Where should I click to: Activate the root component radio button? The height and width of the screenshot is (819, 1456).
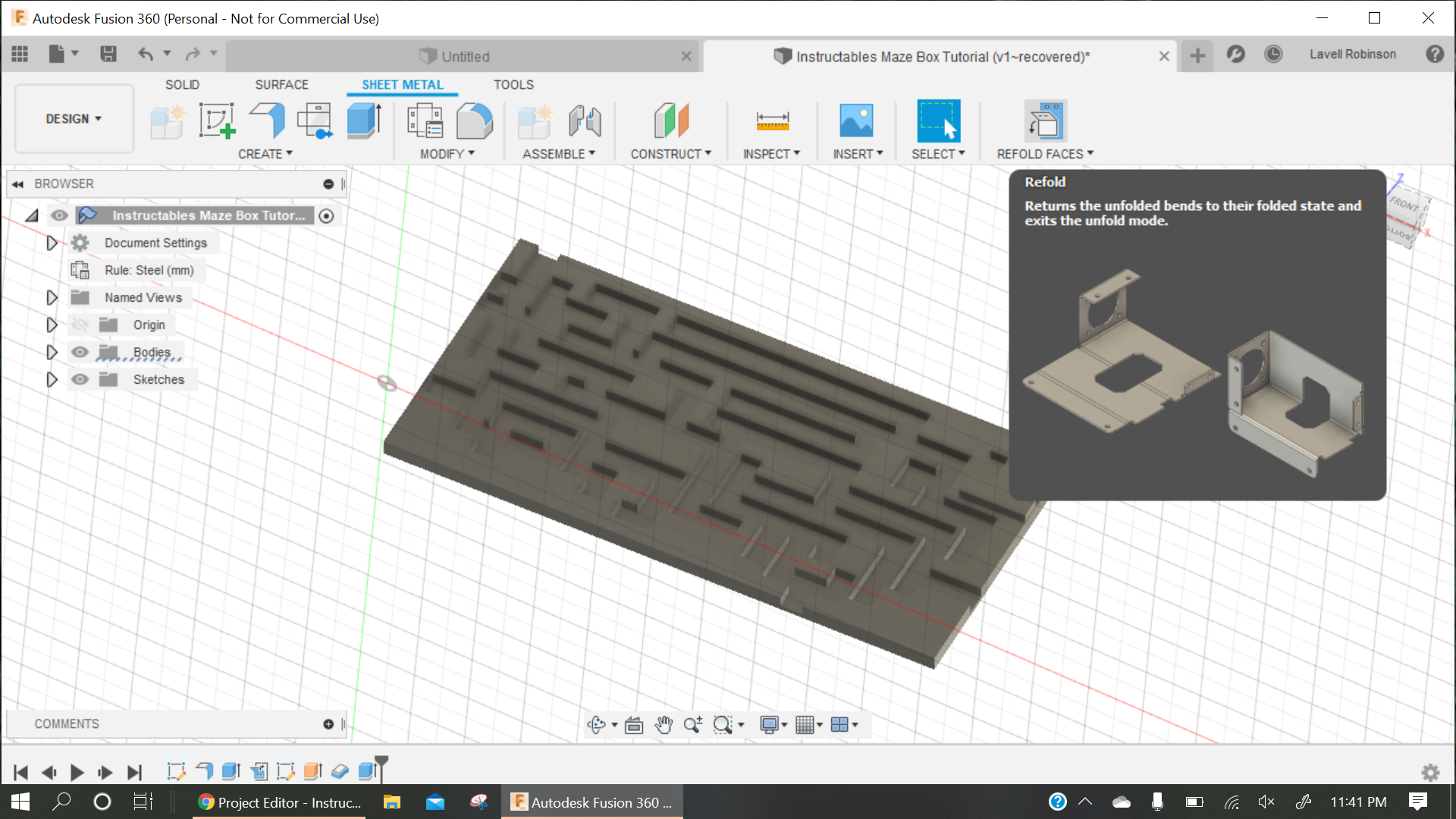click(x=326, y=216)
